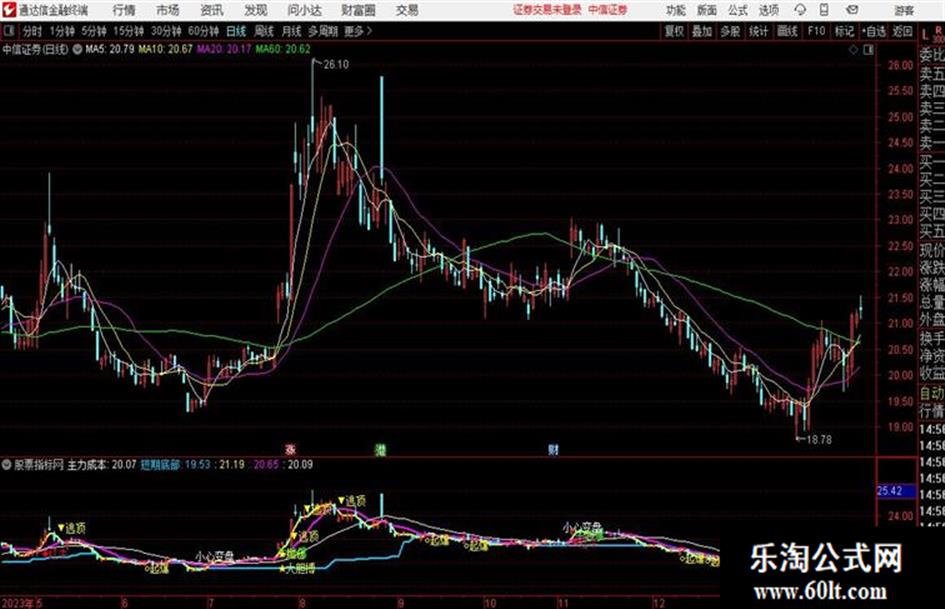Click the MA10: 20.67 value
This screenshot has height=609, width=945.
(165, 49)
